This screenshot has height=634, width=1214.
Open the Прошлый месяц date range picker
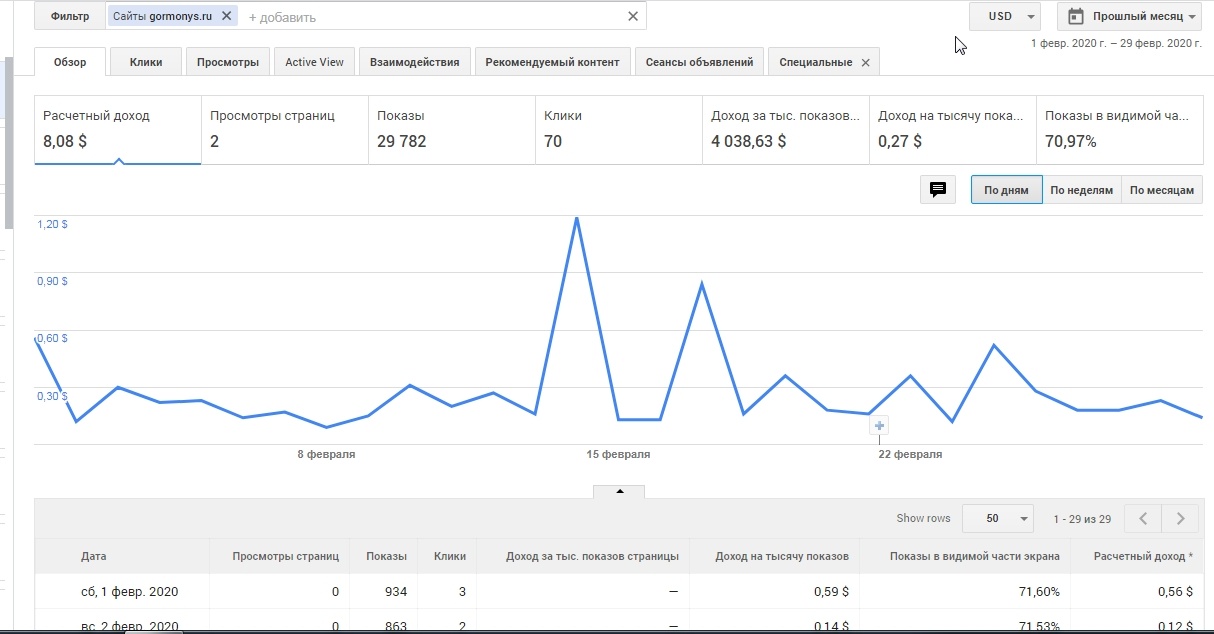1129,16
